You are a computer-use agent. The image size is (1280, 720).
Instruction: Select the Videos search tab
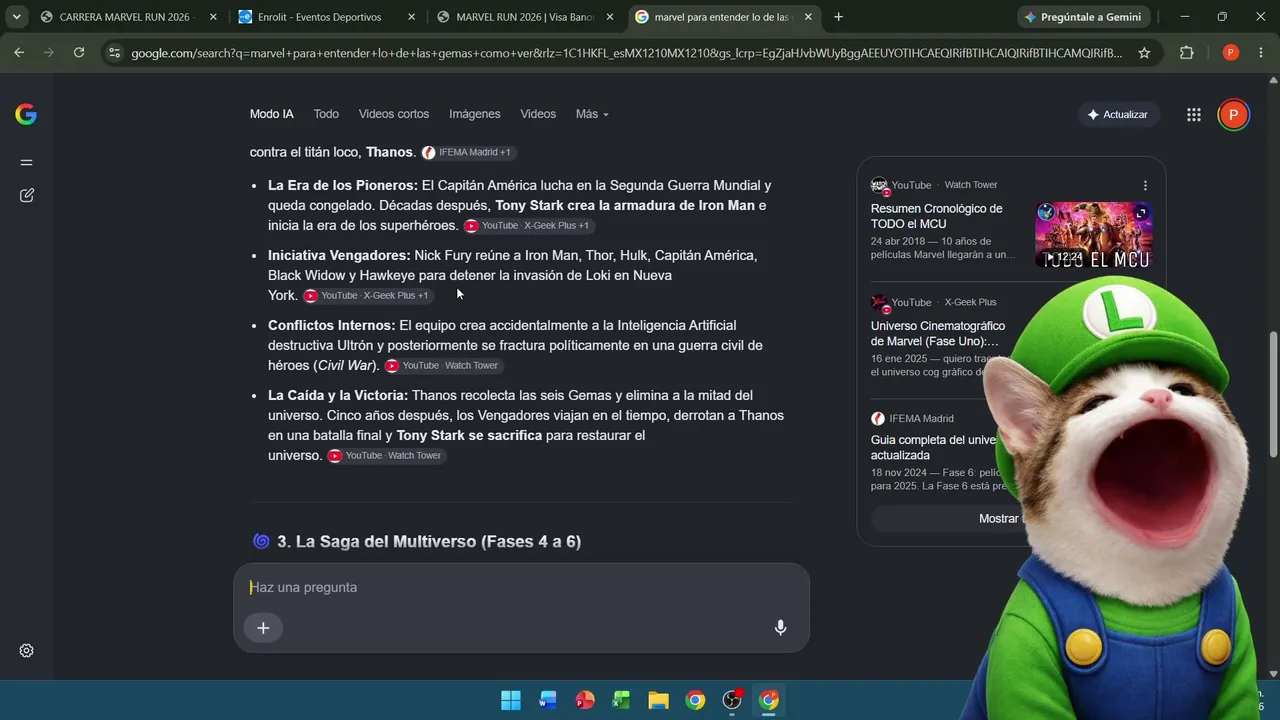point(538,114)
